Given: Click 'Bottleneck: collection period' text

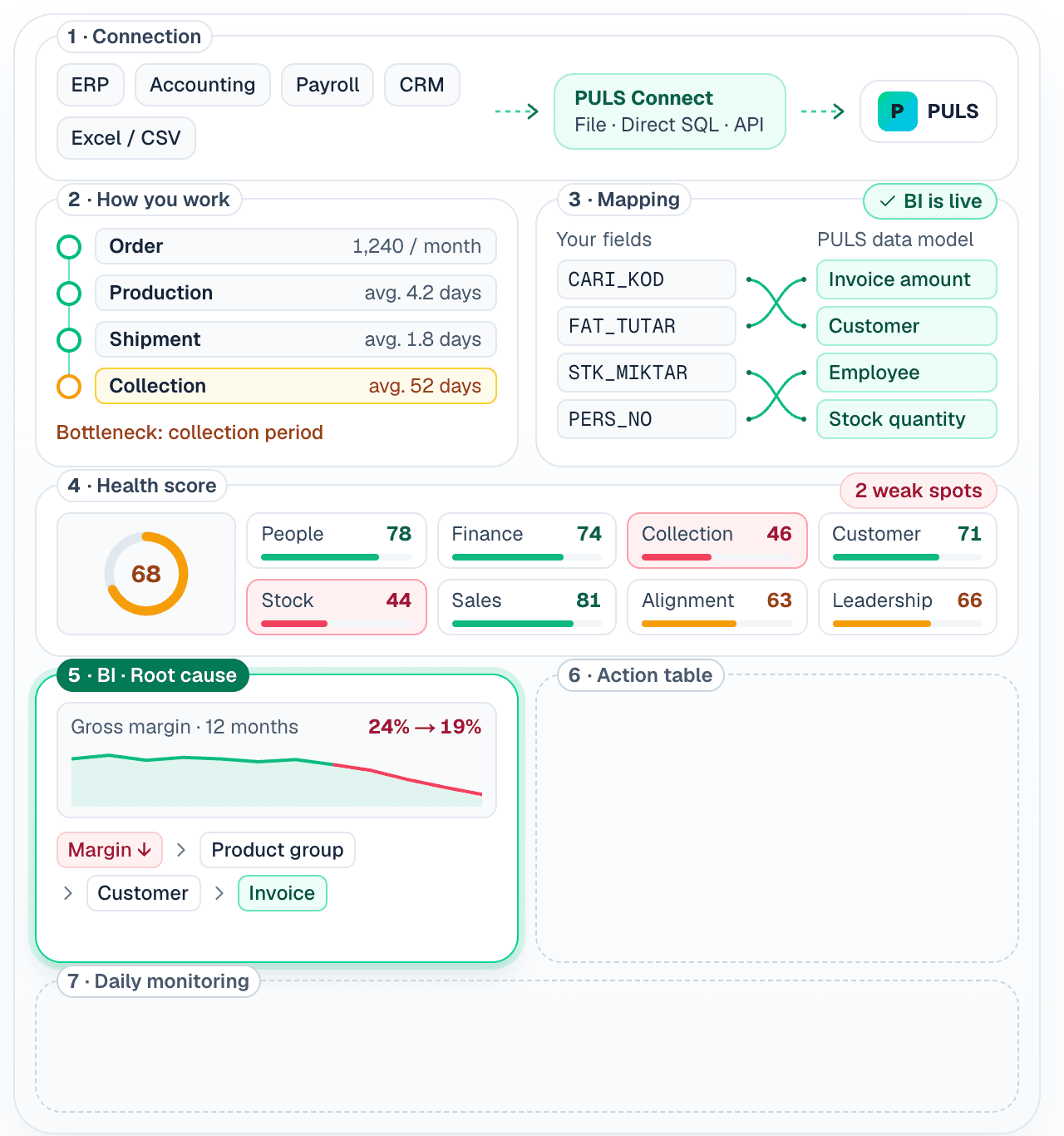Looking at the screenshot, I should click(x=190, y=432).
